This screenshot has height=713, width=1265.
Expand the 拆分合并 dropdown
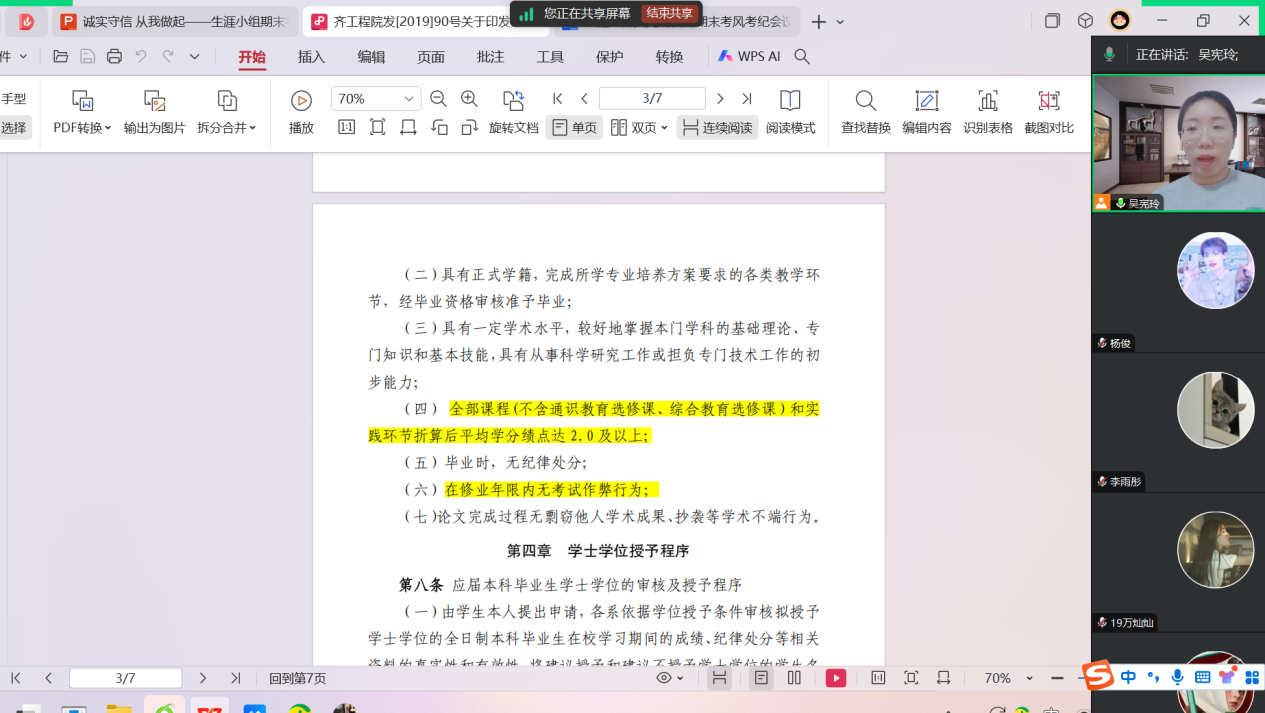click(x=227, y=128)
